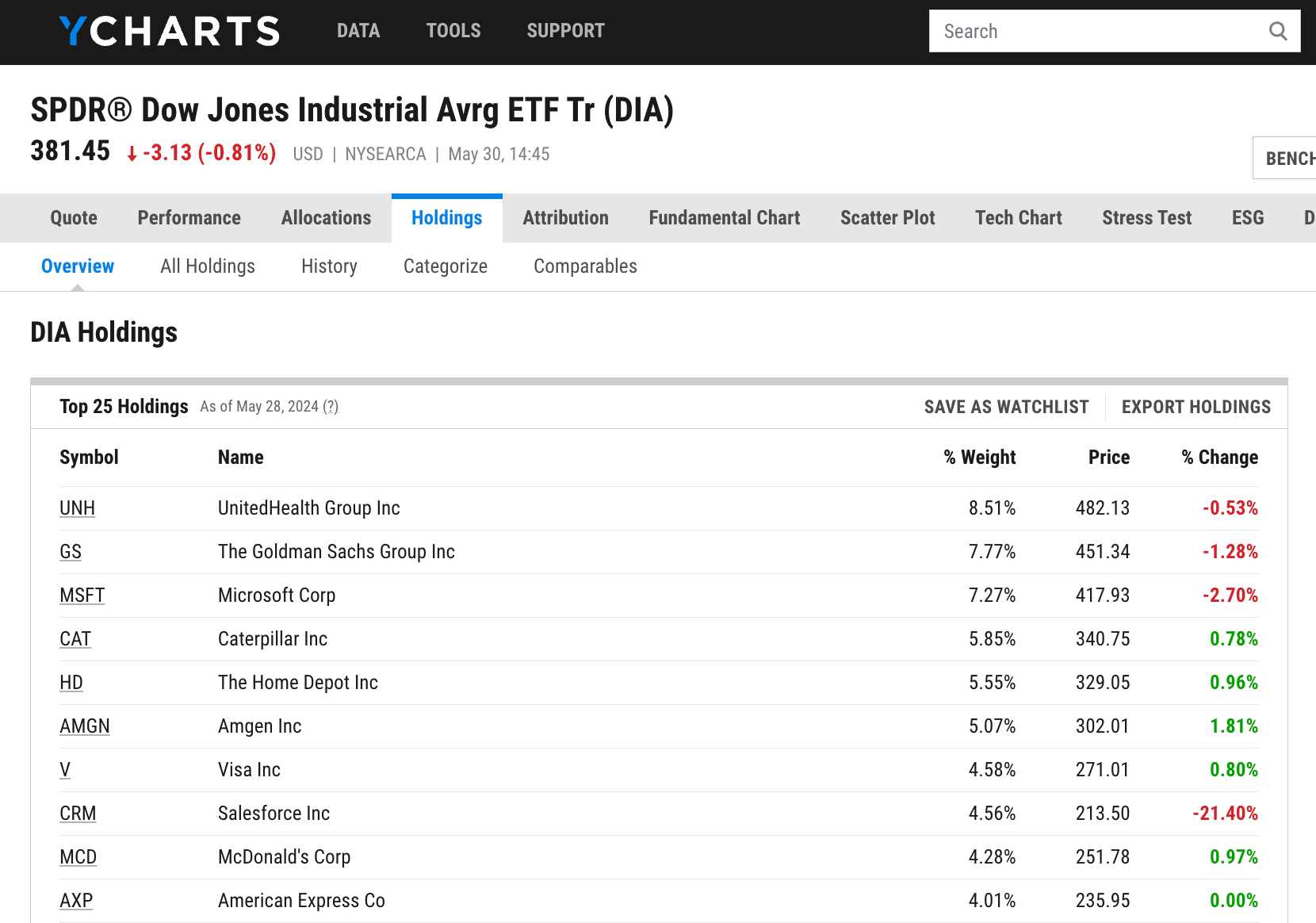Open the Tech Chart tab
Image resolution: width=1316 pixels, height=923 pixels.
(x=1019, y=218)
